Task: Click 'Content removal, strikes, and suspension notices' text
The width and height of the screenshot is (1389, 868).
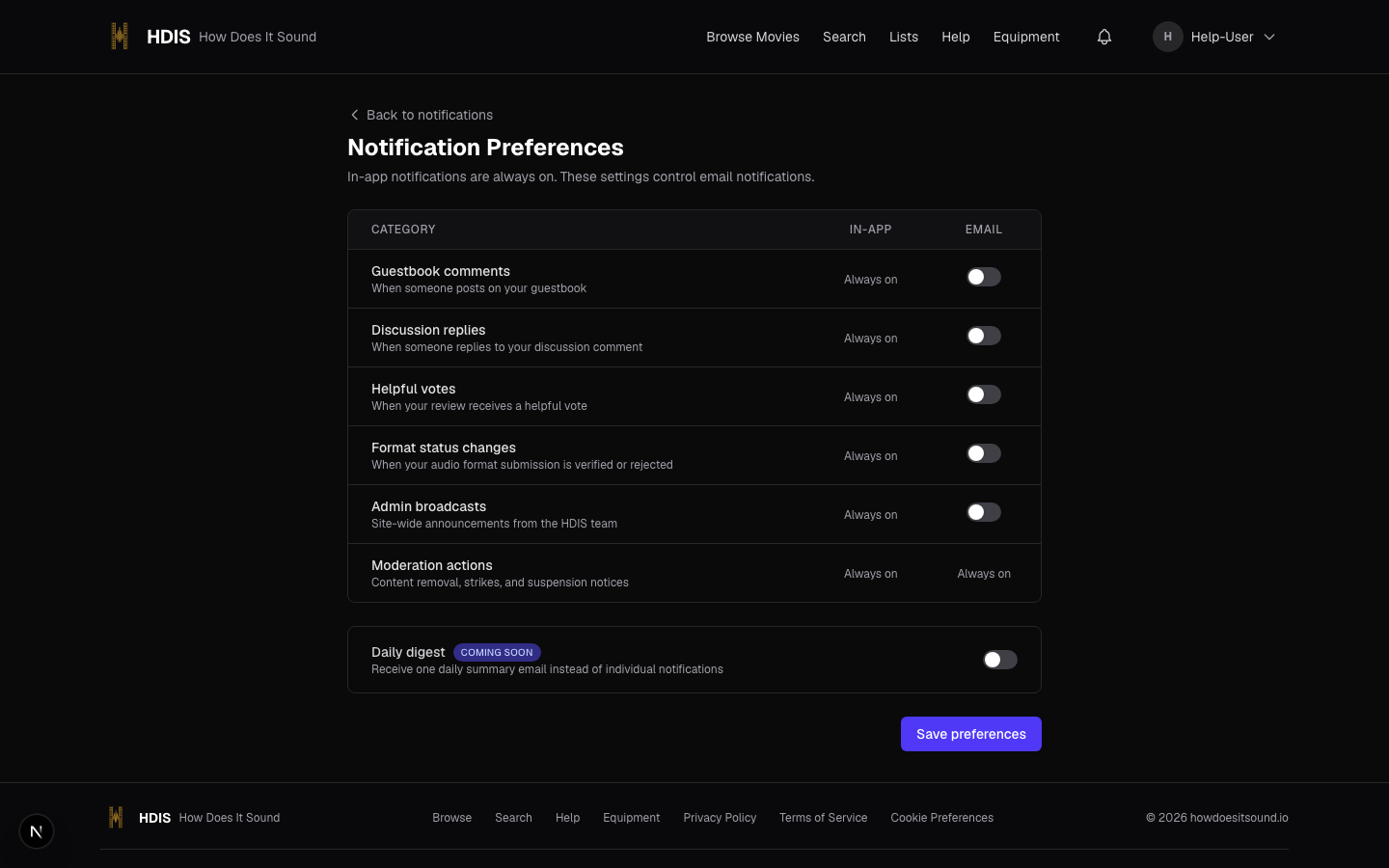Action: point(500,583)
